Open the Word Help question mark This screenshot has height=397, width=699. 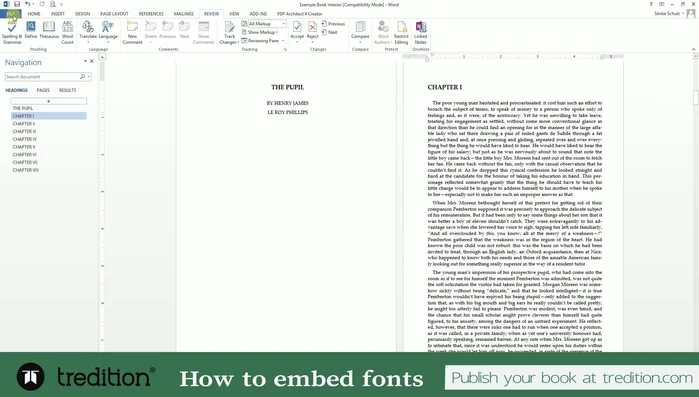[x=651, y=4]
